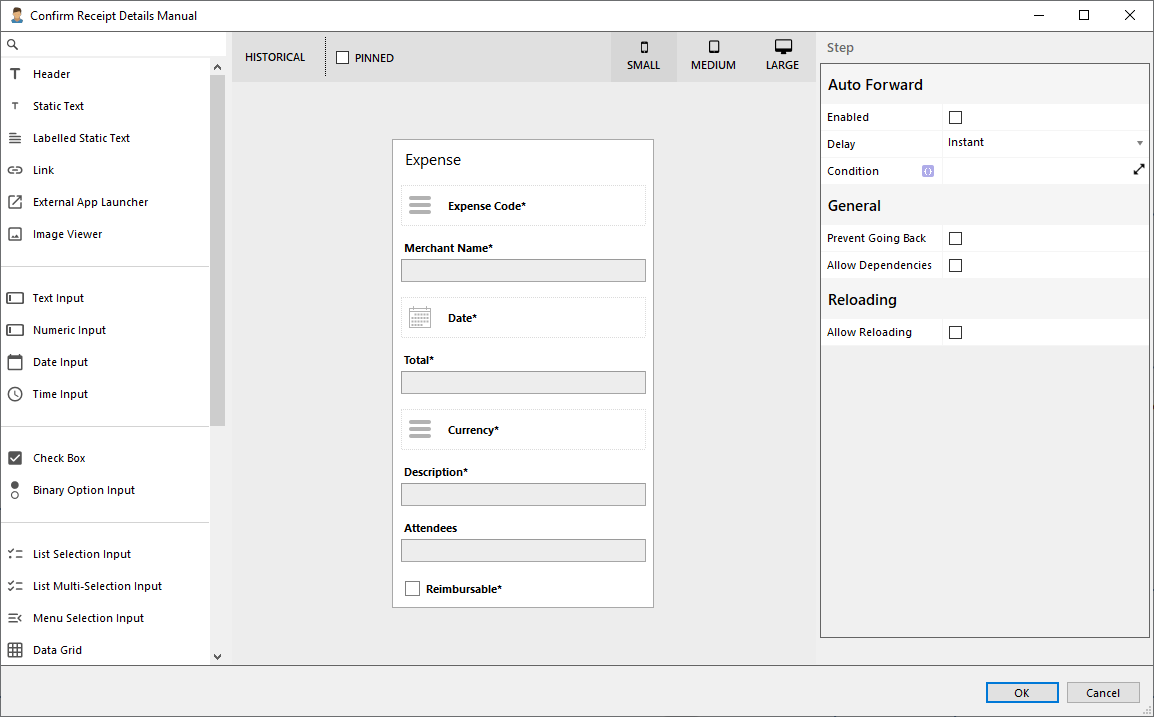Toggle the PINNED checkbox
Viewport: 1154px width, 717px height.
[343, 58]
